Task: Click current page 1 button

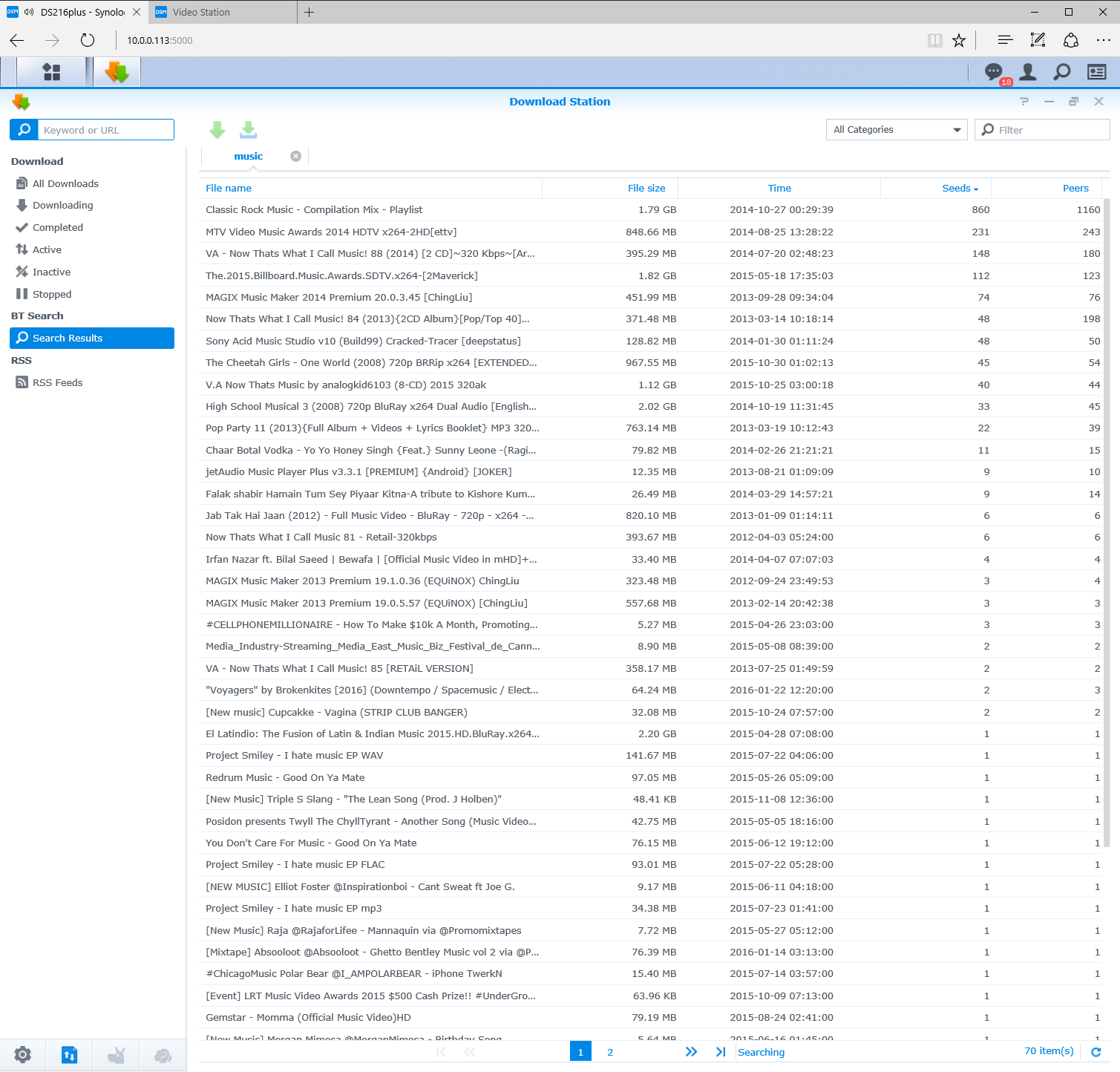Action: (580, 1051)
